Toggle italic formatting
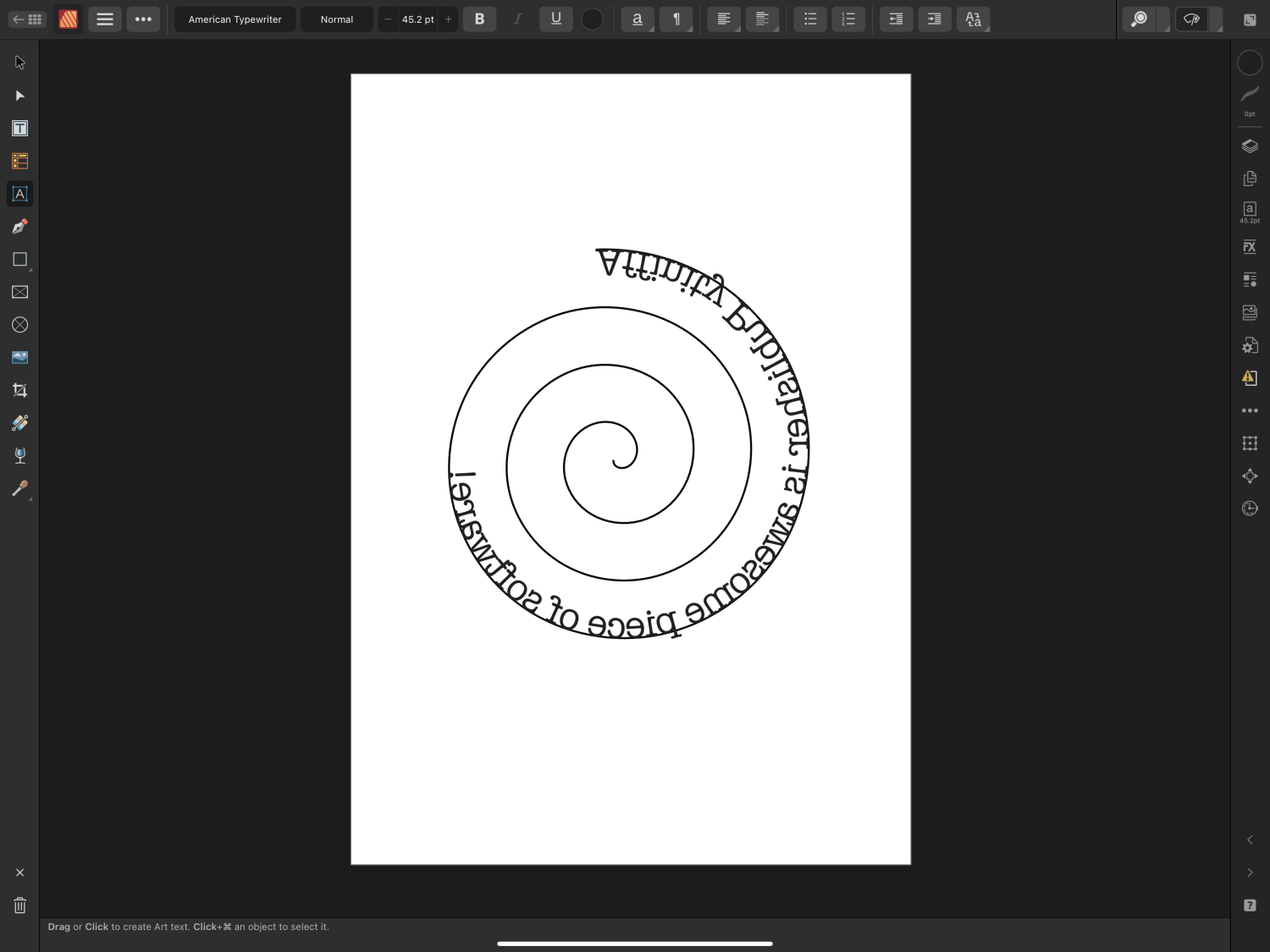This screenshot has width=1270, height=952. (517, 19)
